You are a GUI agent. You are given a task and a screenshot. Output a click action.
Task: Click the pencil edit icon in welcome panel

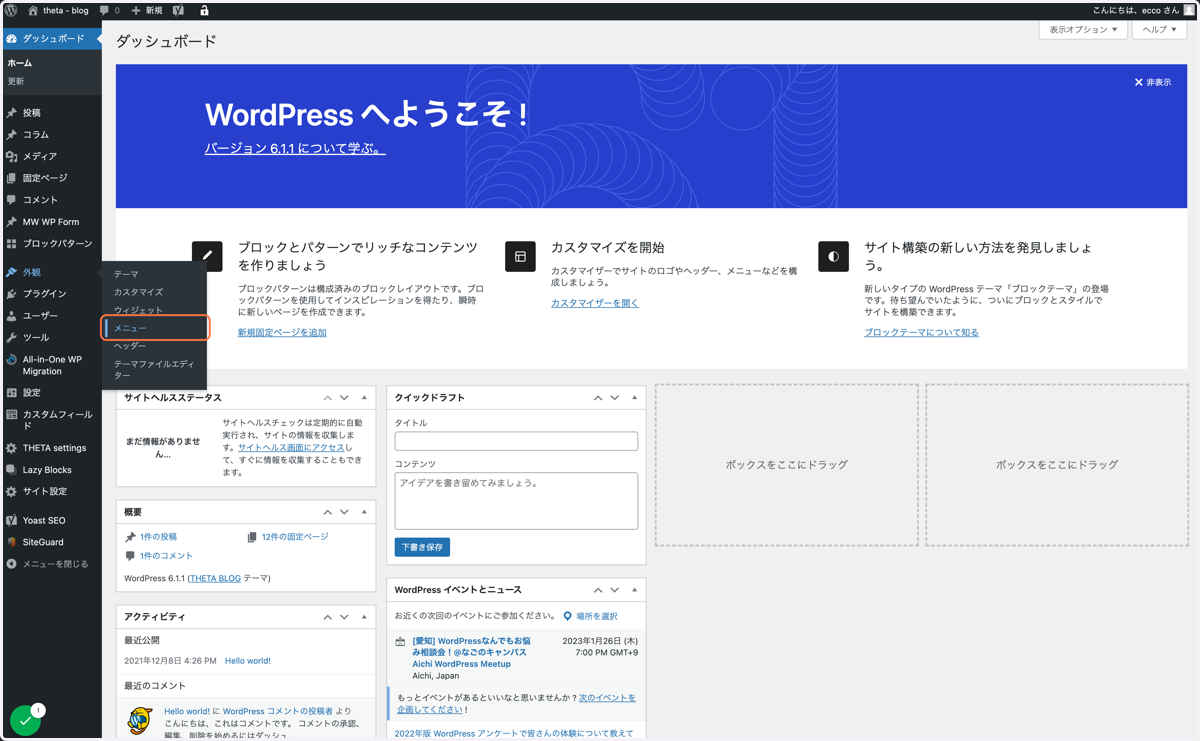pyautogui.click(x=207, y=256)
